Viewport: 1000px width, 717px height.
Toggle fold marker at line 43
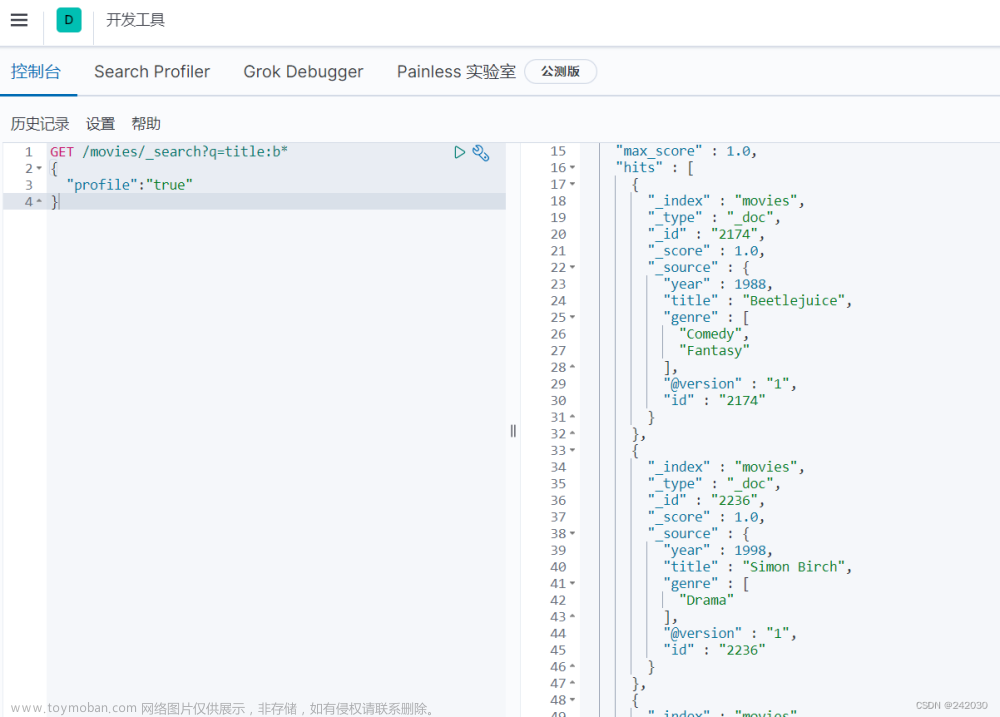[x=573, y=616]
